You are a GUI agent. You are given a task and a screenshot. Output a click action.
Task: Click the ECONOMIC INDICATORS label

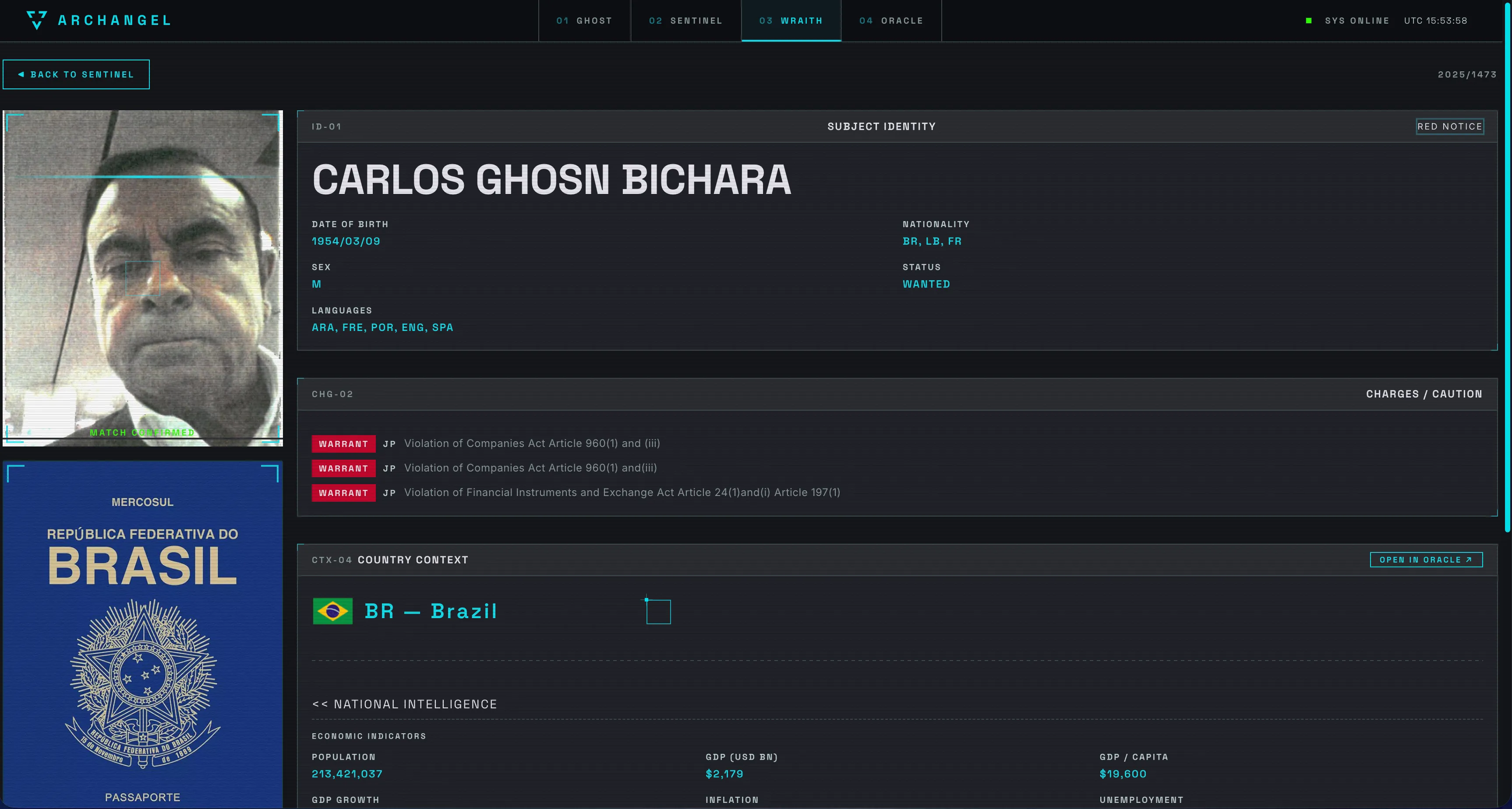click(x=369, y=736)
